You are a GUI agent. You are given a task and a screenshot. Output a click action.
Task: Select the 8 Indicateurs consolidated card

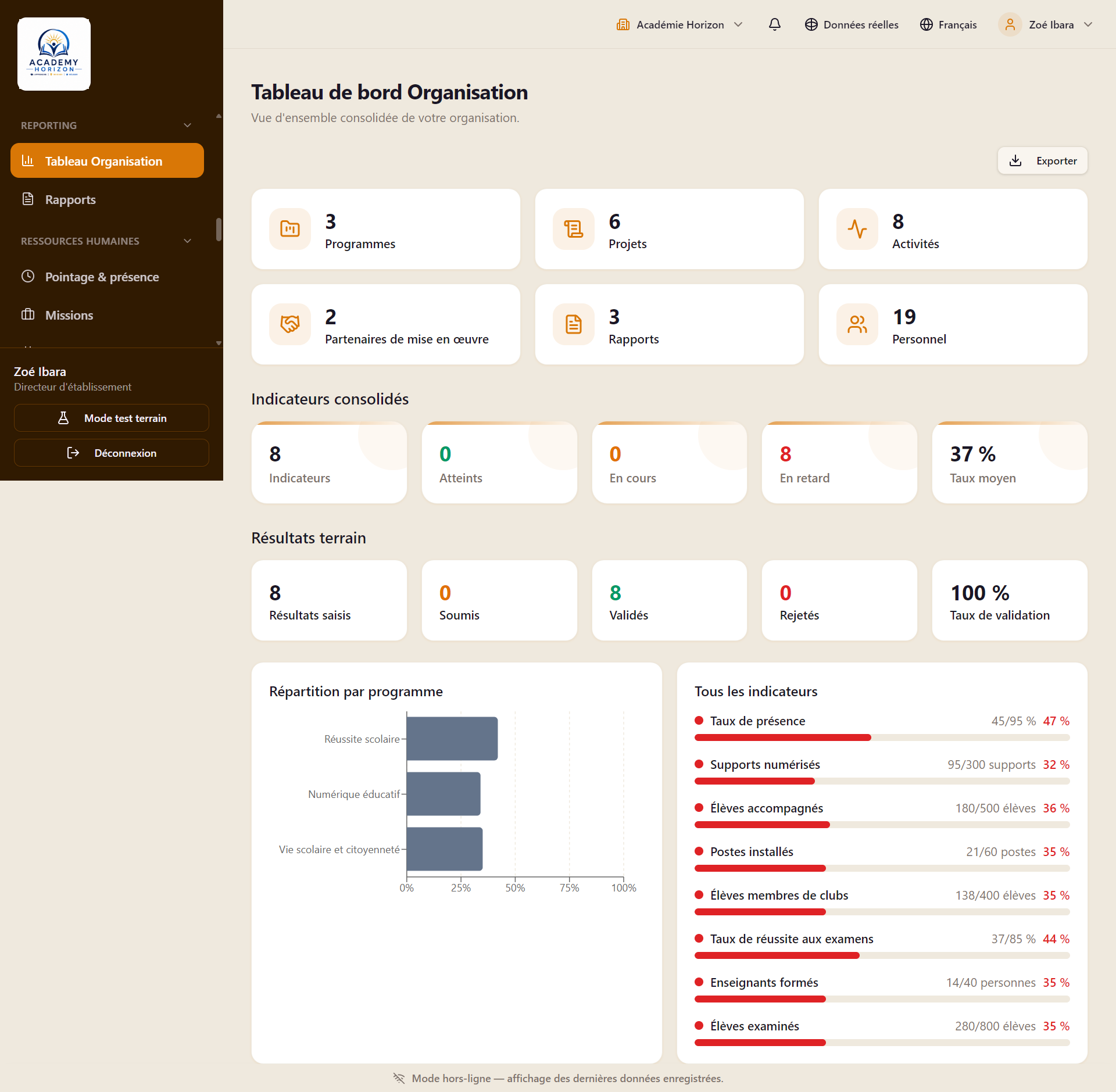pos(329,463)
